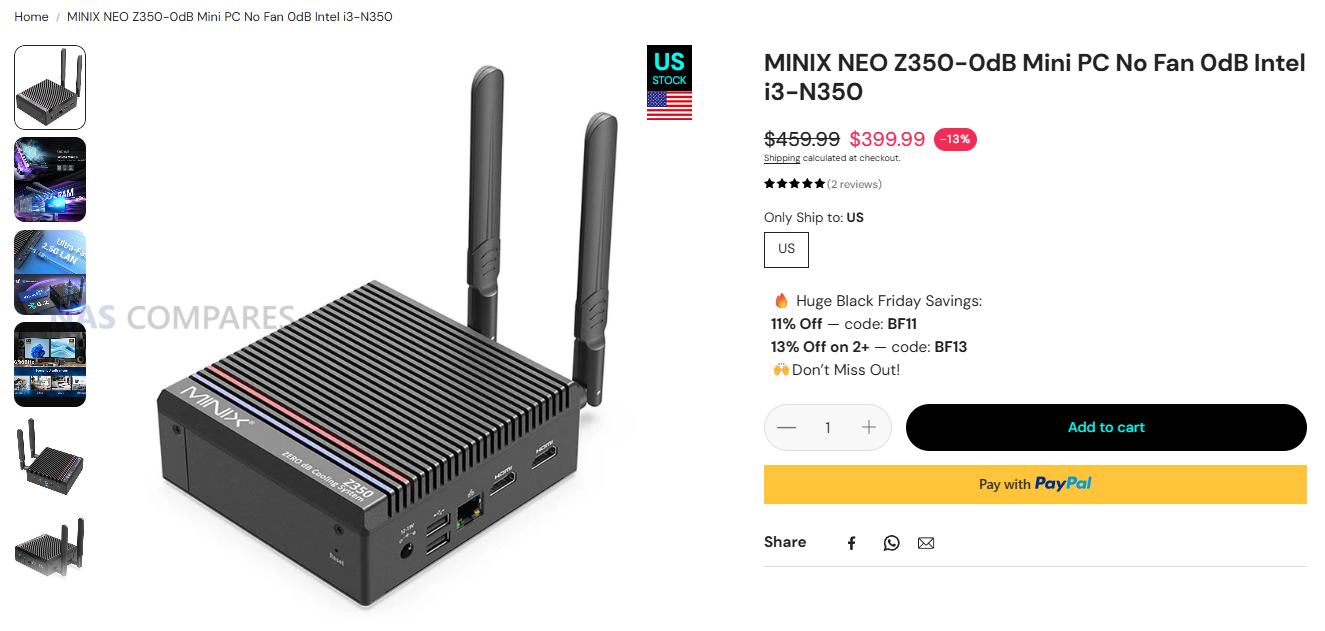Open fourth thumbnail showing multiple screens
Image resolution: width=1325 pixels, height=631 pixels.
coord(50,364)
